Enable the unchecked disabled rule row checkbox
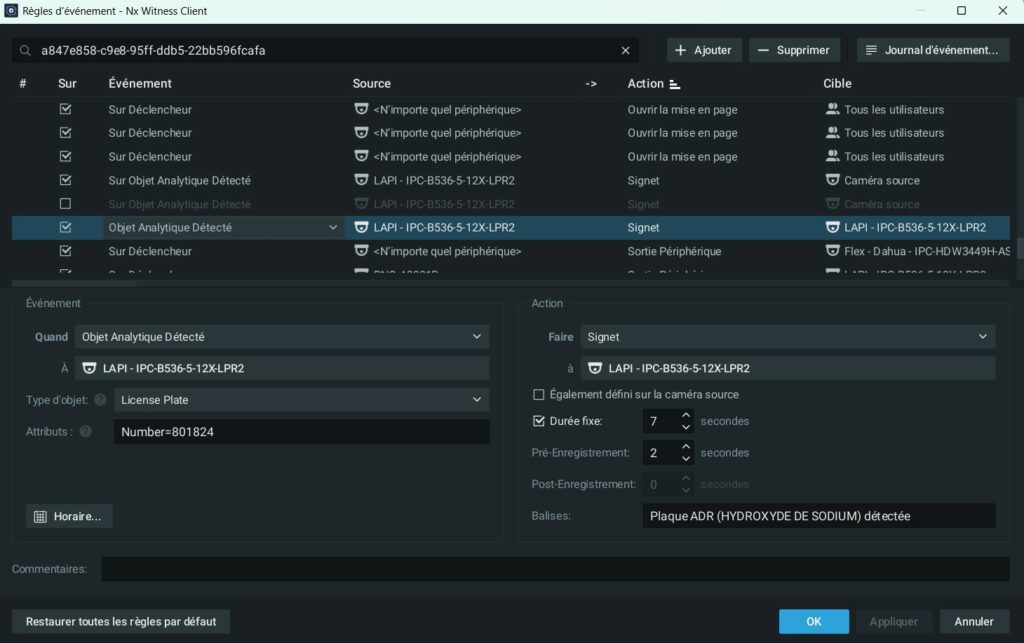Viewport: 1024px width, 643px height. pos(66,204)
